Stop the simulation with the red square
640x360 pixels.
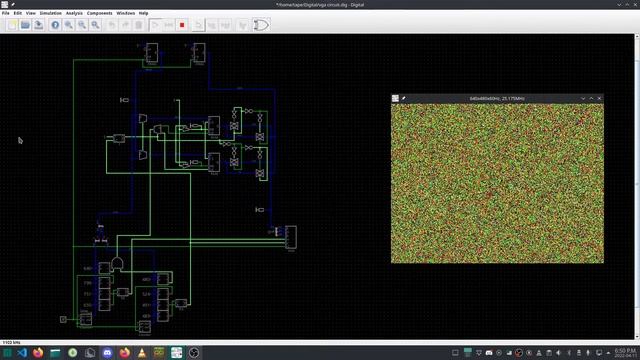[182, 25]
